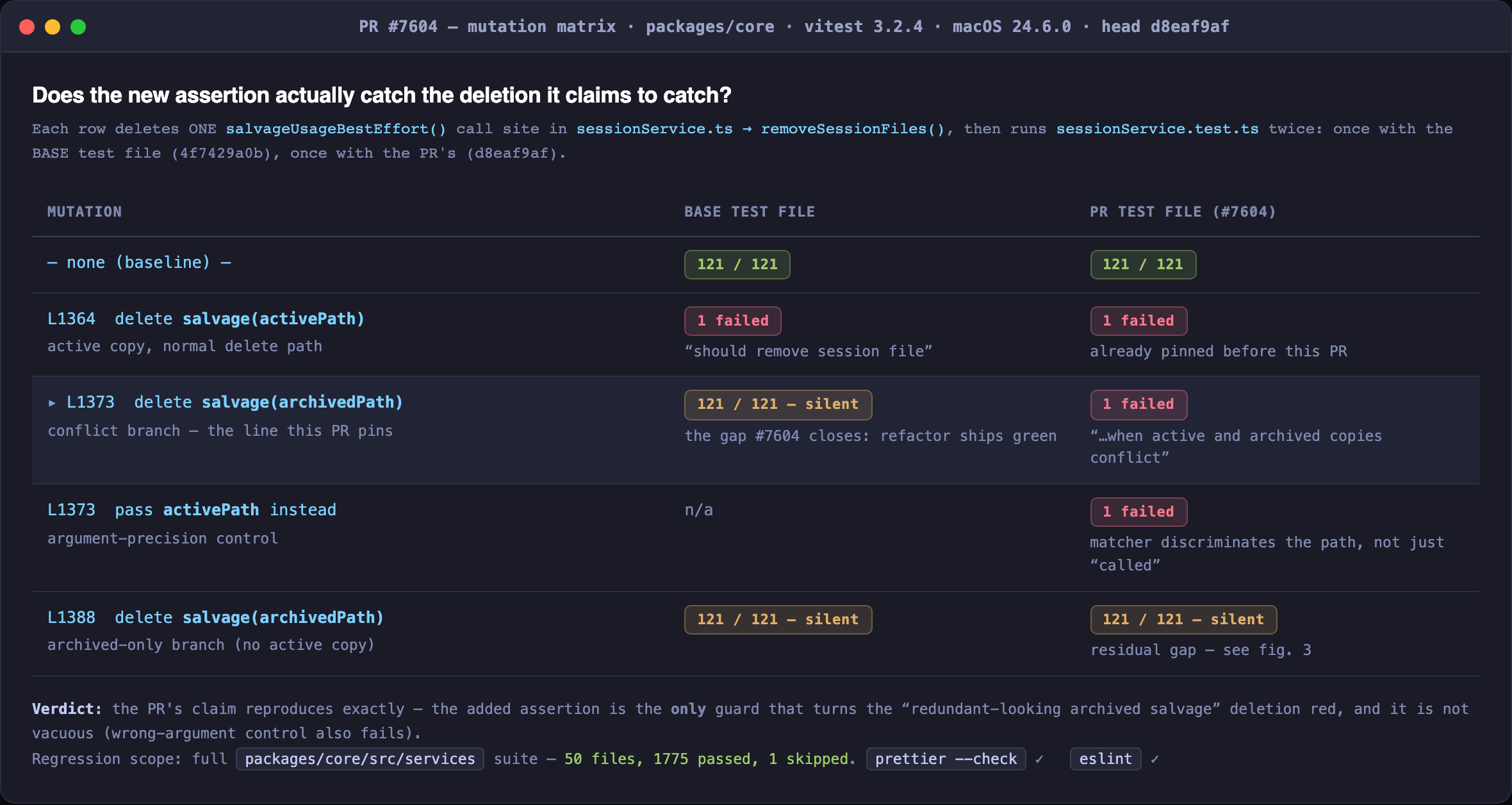
Task: Click the yellow minimize window button
Action: pos(53,27)
